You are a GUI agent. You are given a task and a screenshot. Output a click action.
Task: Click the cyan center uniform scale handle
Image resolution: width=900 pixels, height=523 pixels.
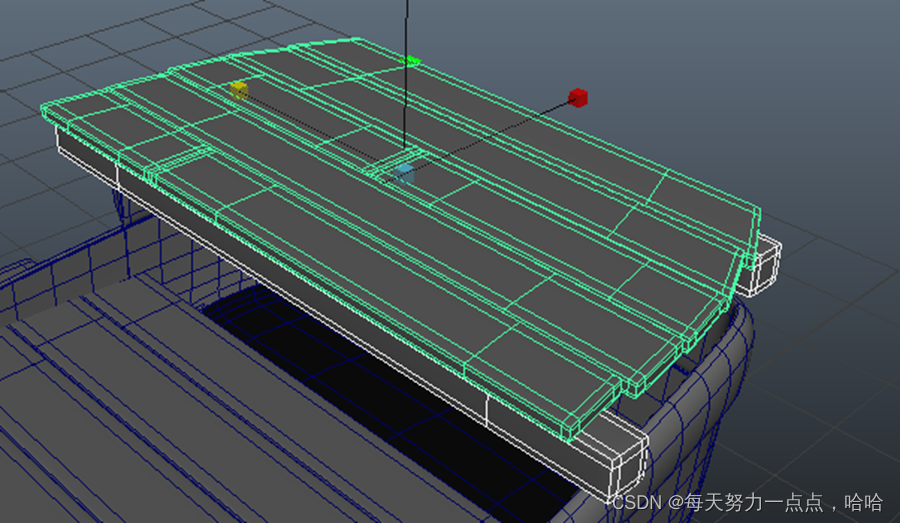tap(403, 174)
